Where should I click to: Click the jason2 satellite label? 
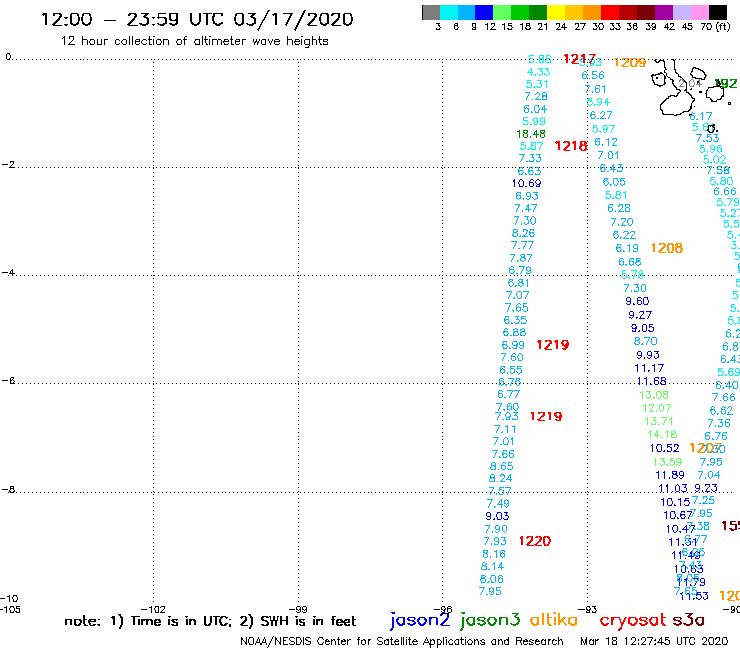tap(420, 620)
